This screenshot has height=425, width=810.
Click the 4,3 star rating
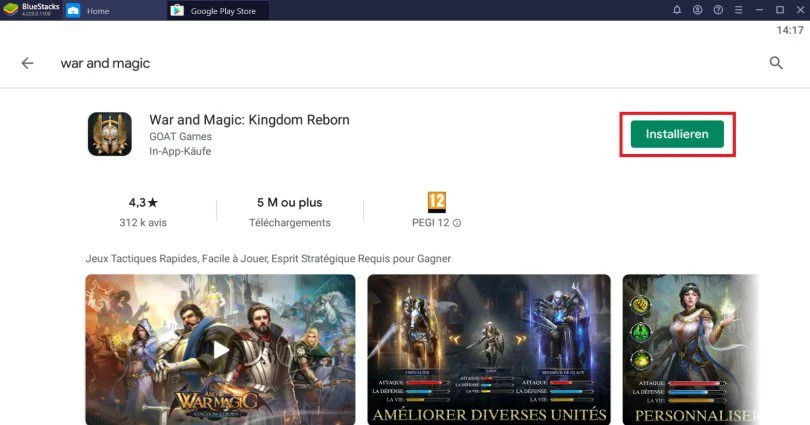143,202
